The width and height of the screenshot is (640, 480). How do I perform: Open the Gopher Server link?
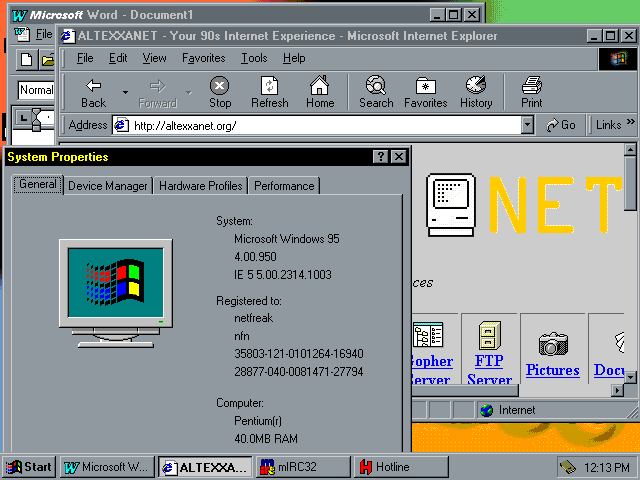click(432, 371)
